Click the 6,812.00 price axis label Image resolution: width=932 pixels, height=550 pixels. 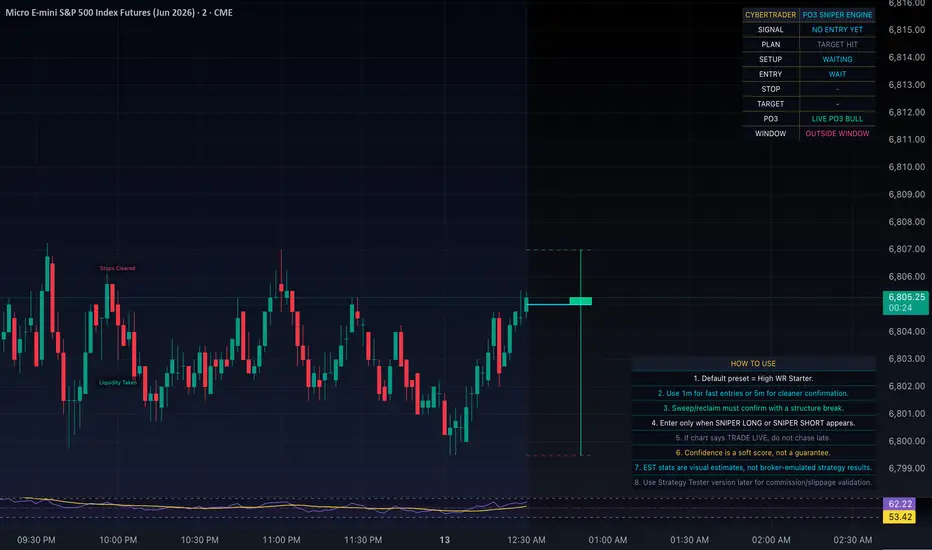click(x=906, y=112)
